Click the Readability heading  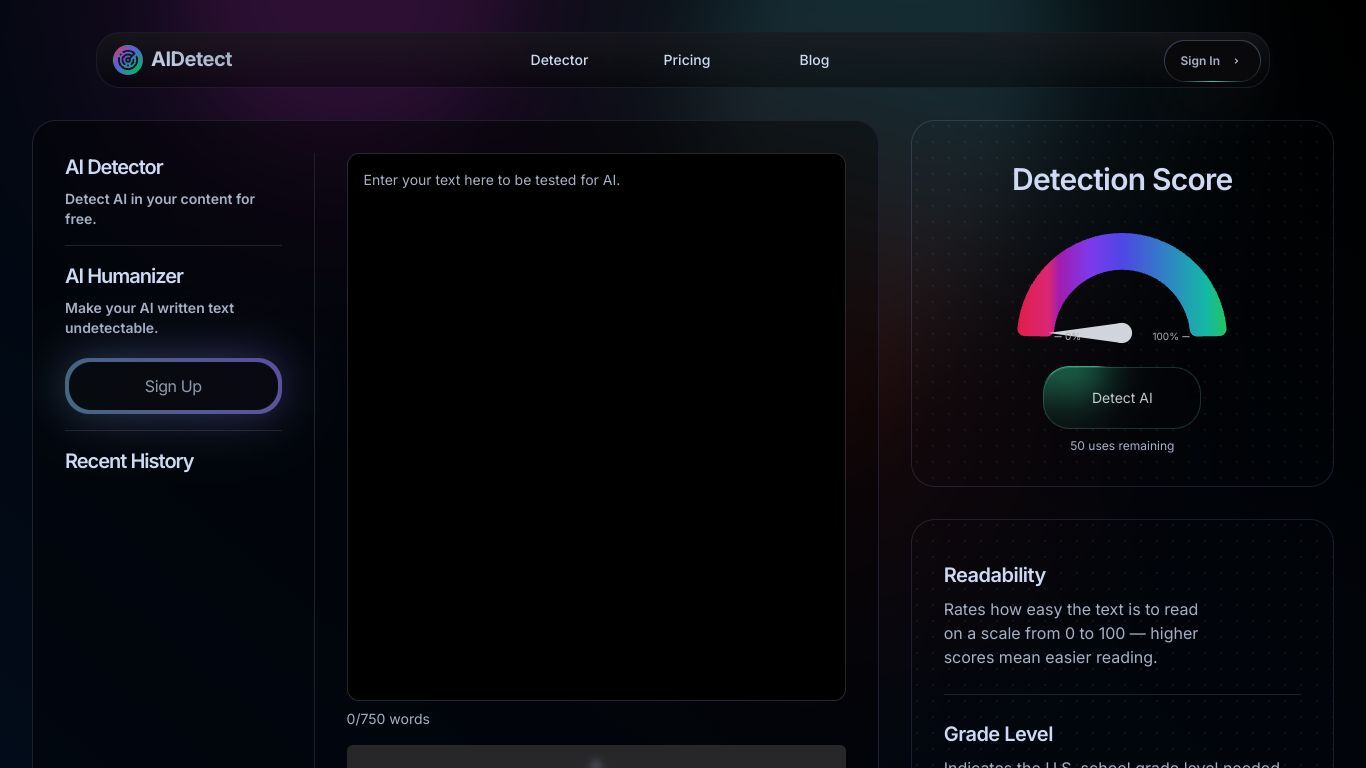[995, 575]
